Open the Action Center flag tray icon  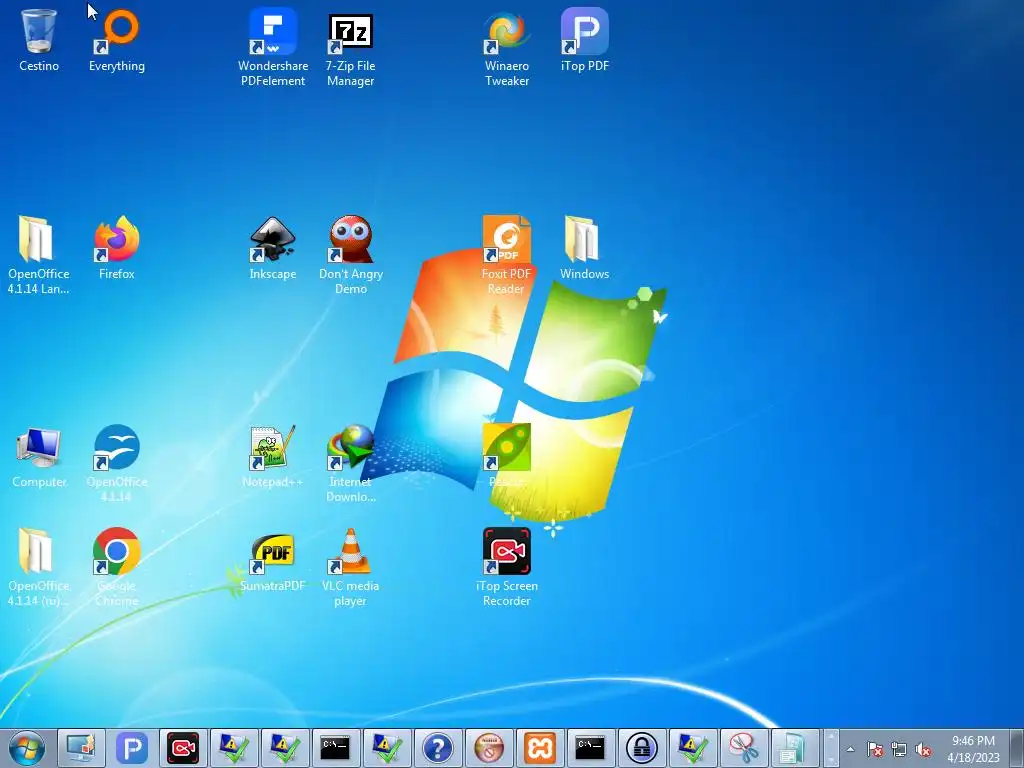point(875,750)
